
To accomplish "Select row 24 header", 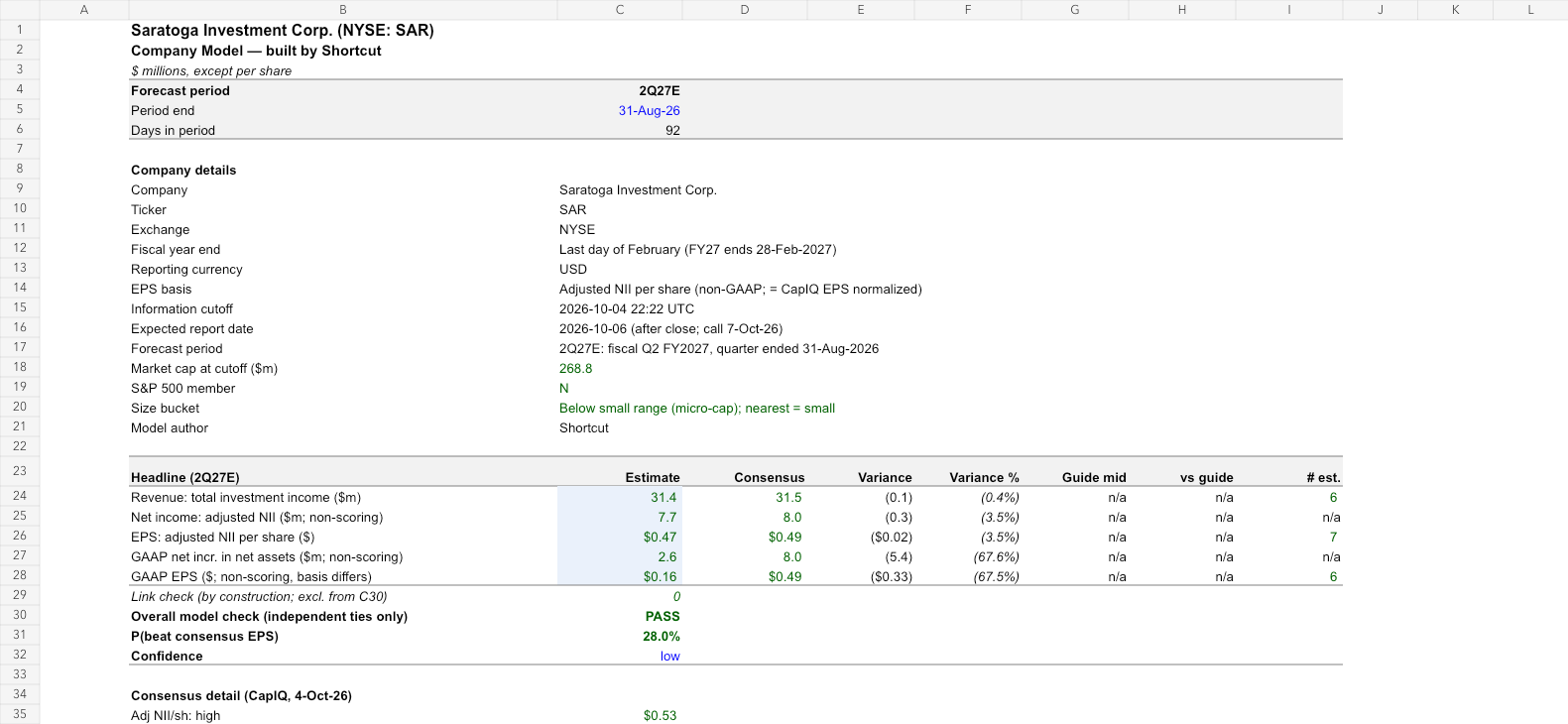I will click(x=20, y=496).
